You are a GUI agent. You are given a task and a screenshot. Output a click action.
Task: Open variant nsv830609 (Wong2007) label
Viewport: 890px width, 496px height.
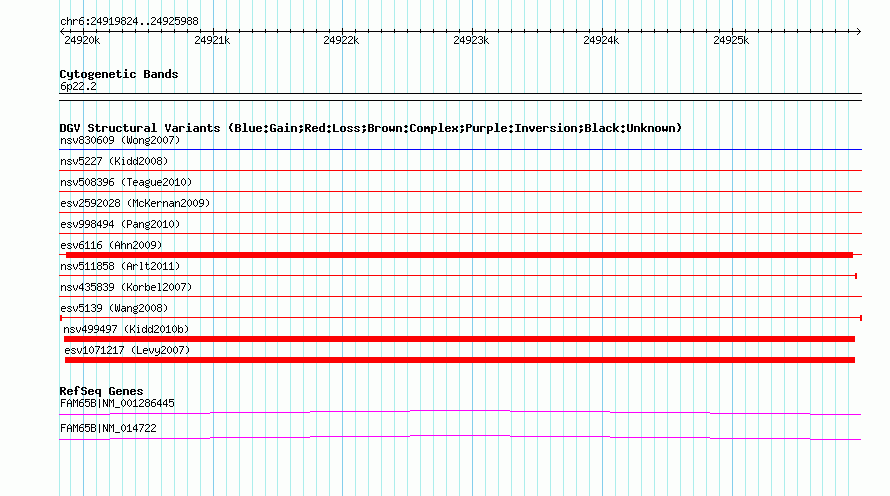(120, 140)
